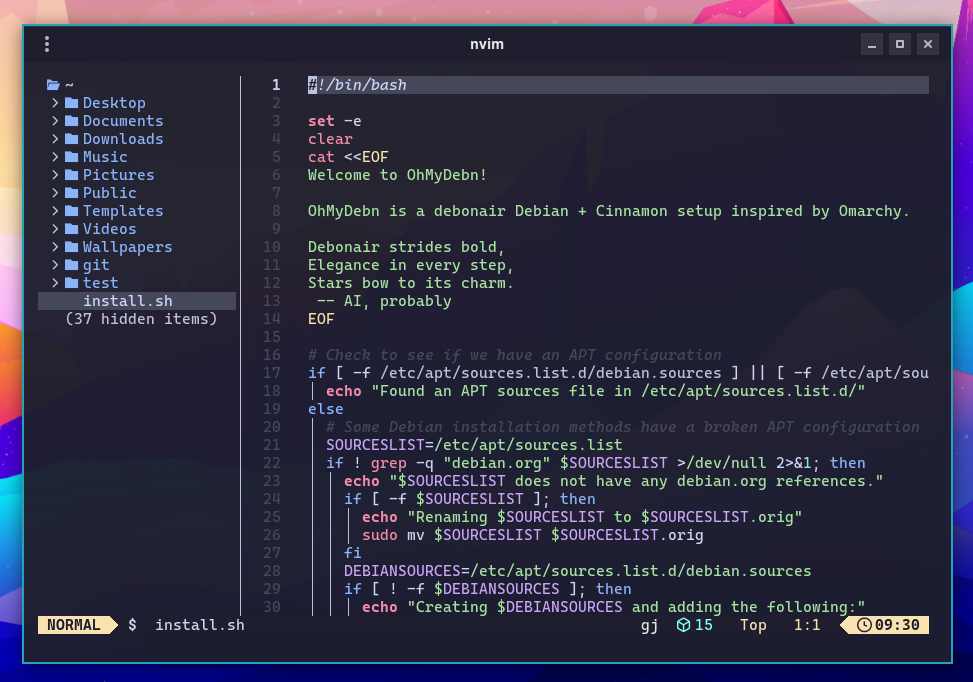
Task: Expand the Documents folder chevron
Action: (x=55, y=120)
